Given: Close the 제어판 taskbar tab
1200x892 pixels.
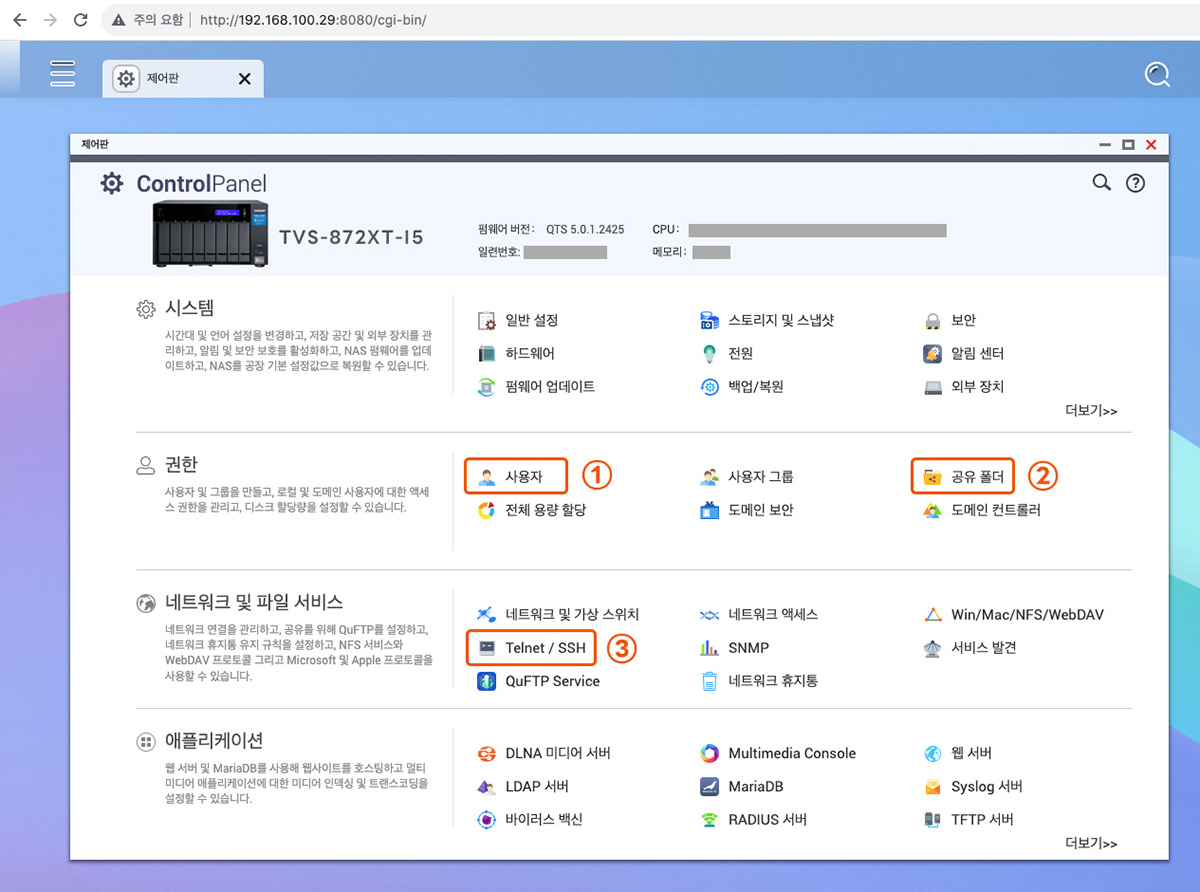Looking at the screenshot, I should click(245, 79).
